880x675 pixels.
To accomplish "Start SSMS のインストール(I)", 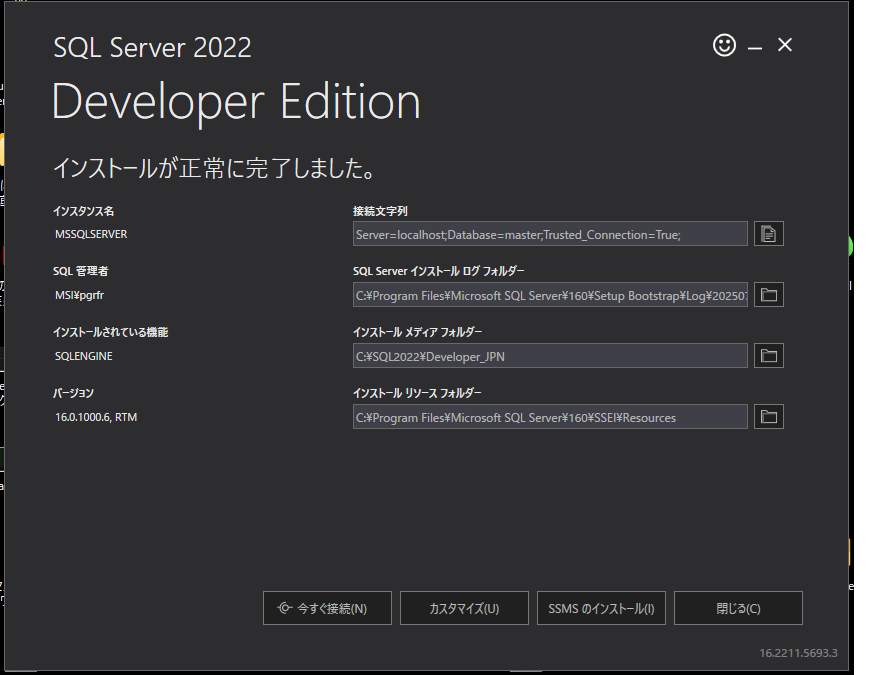I will [x=601, y=607].
